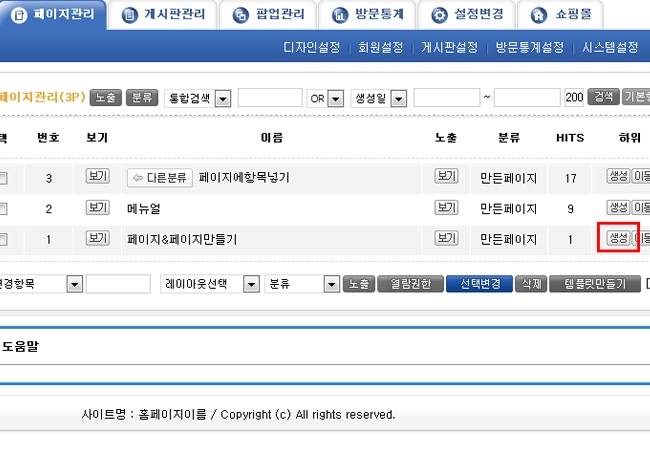Image resolution: width=650 pixels, height=461 pixels.
Task: Open the 페이지관리 tab
Action: [x=53, y=15]
